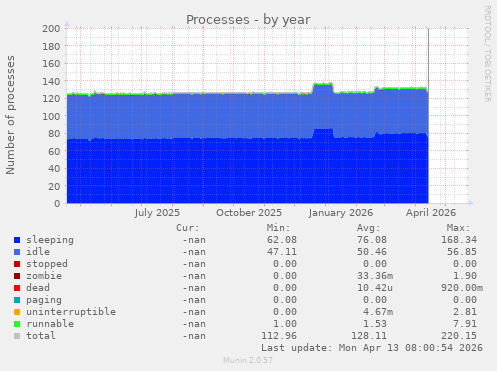
Task: Click sleeping average value 76.08
Action: pyautogui.click(x=372, y=240)
